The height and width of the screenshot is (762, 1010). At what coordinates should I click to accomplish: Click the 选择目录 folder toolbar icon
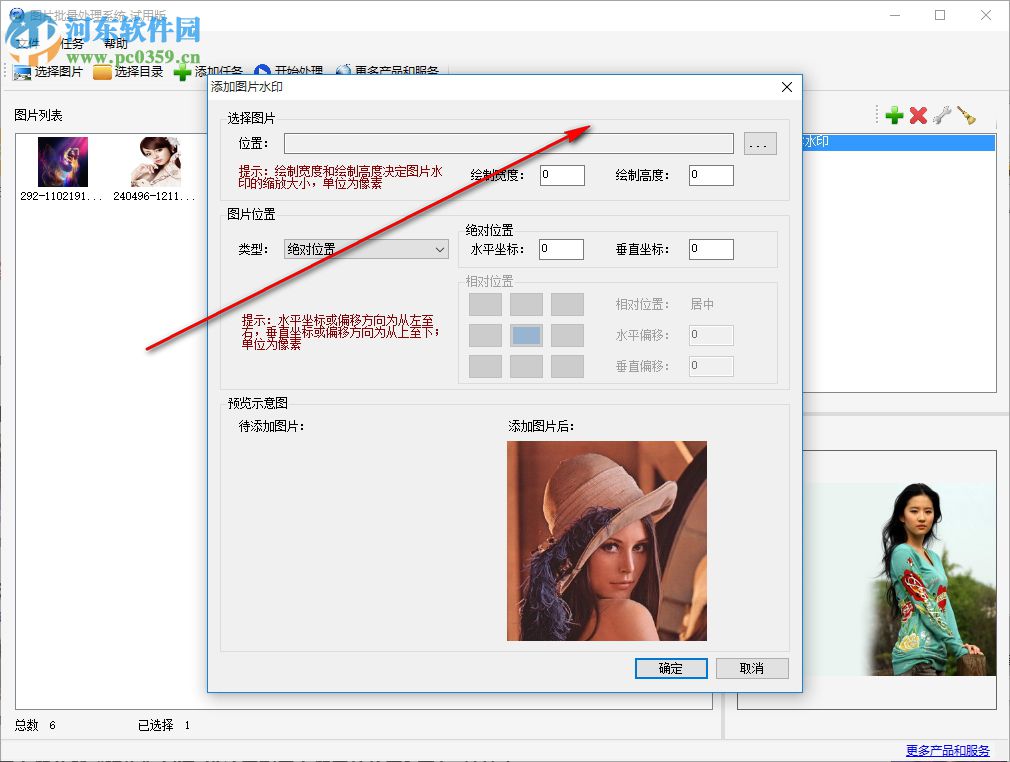coord(103,72)
